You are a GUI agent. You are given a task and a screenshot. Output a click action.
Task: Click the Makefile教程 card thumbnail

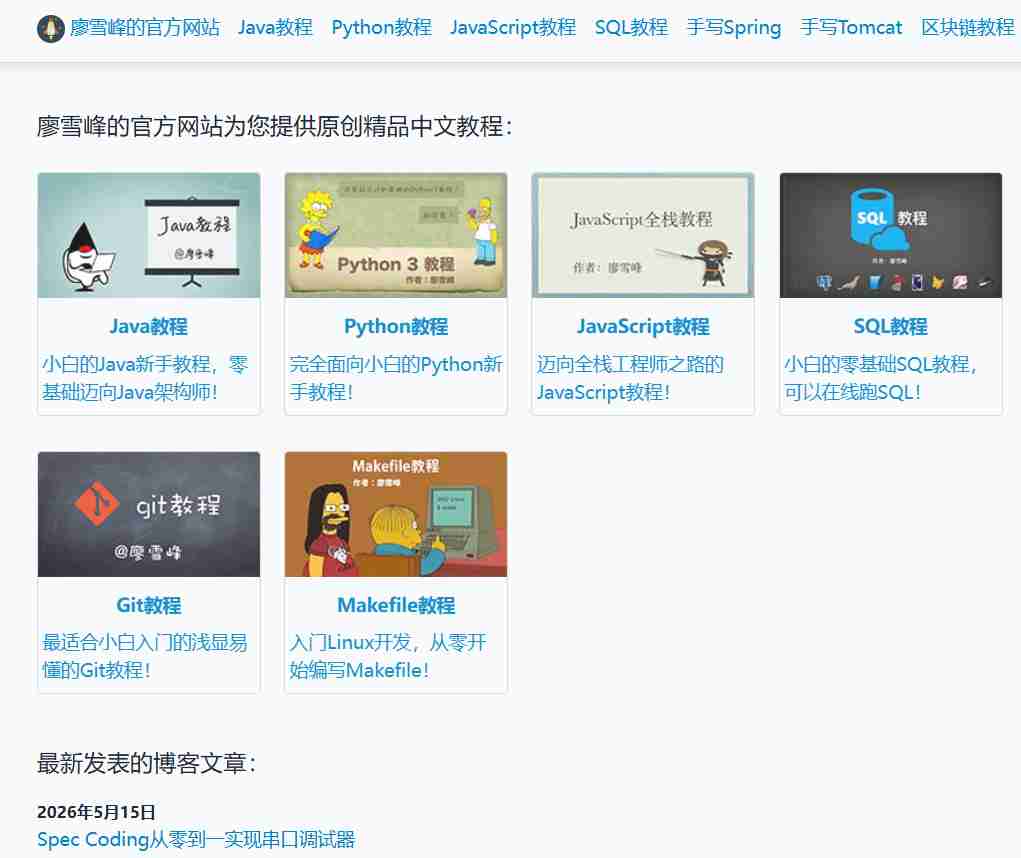396,514
